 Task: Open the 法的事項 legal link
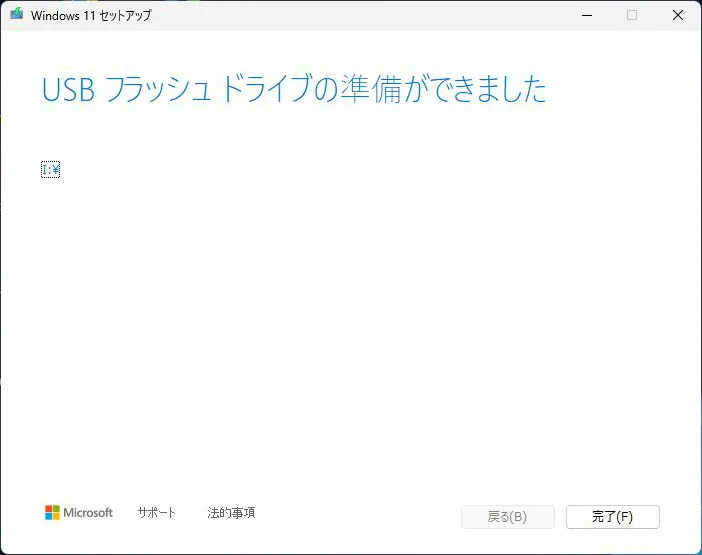tap(231, 512)
